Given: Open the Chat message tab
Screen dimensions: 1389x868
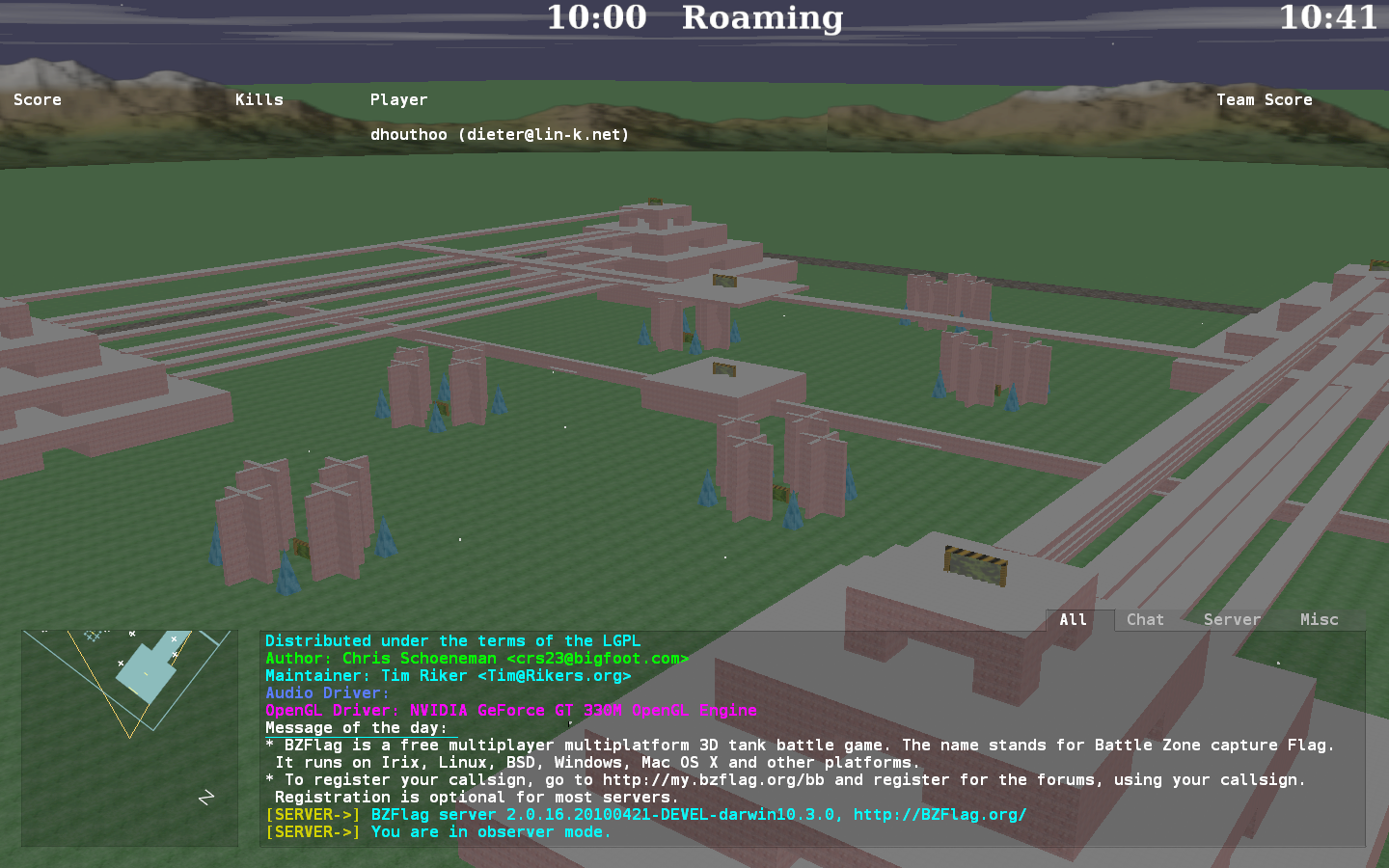Looking at the screenshot, I should click(1145, 620).
